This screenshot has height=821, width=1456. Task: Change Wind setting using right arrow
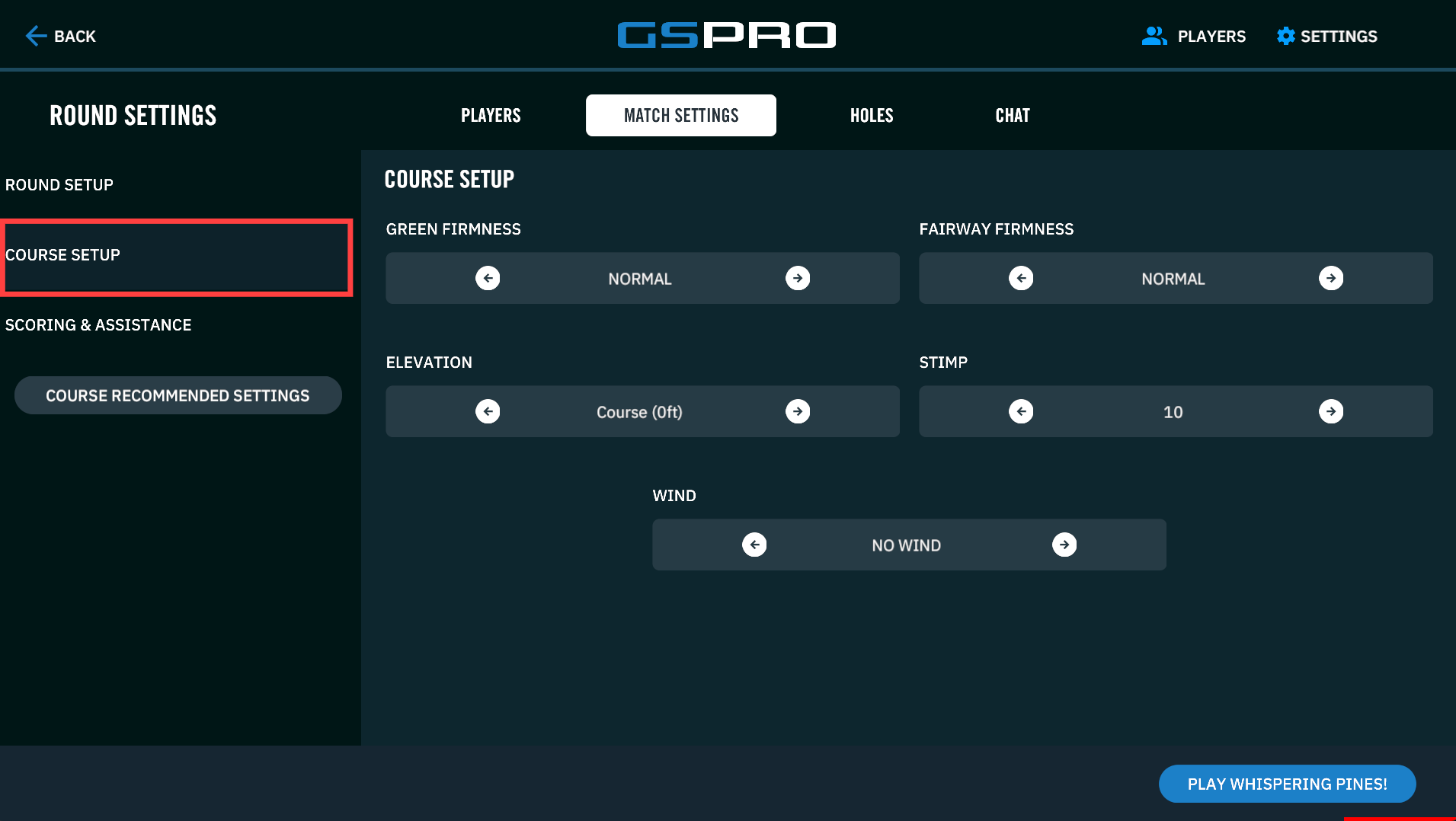(1064, 545)
